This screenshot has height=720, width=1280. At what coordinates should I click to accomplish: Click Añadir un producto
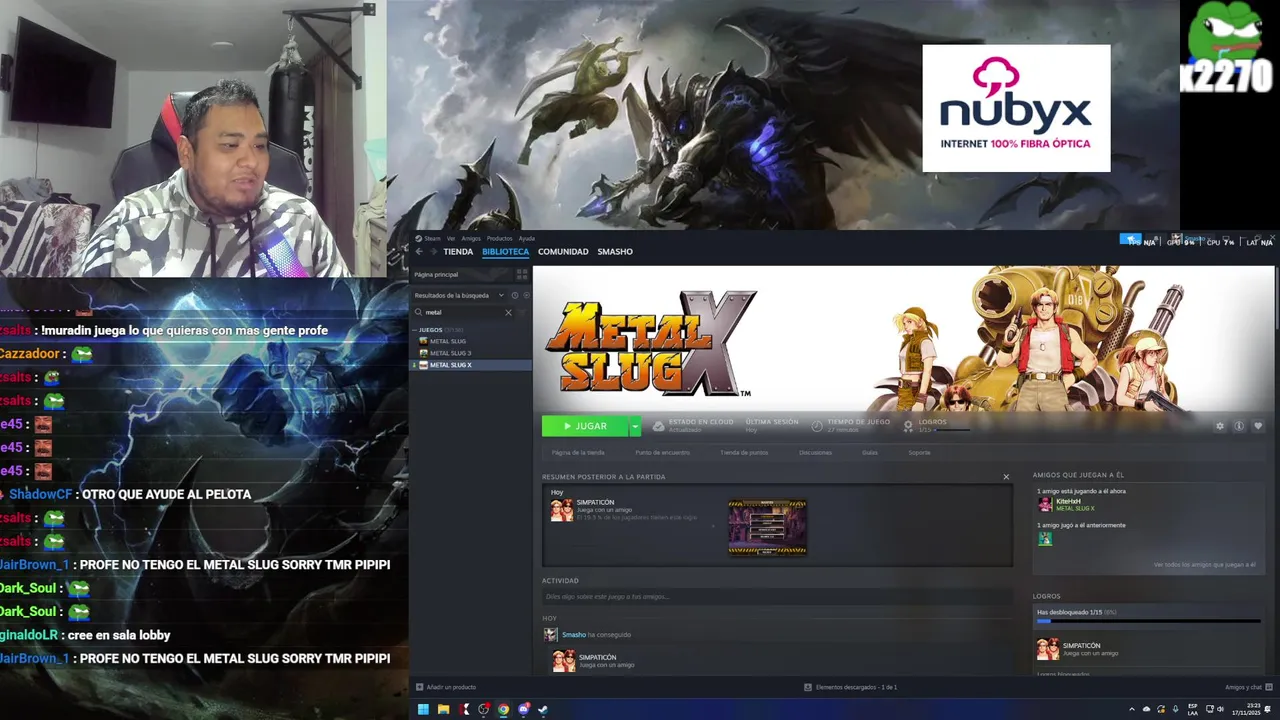[445, 687]
